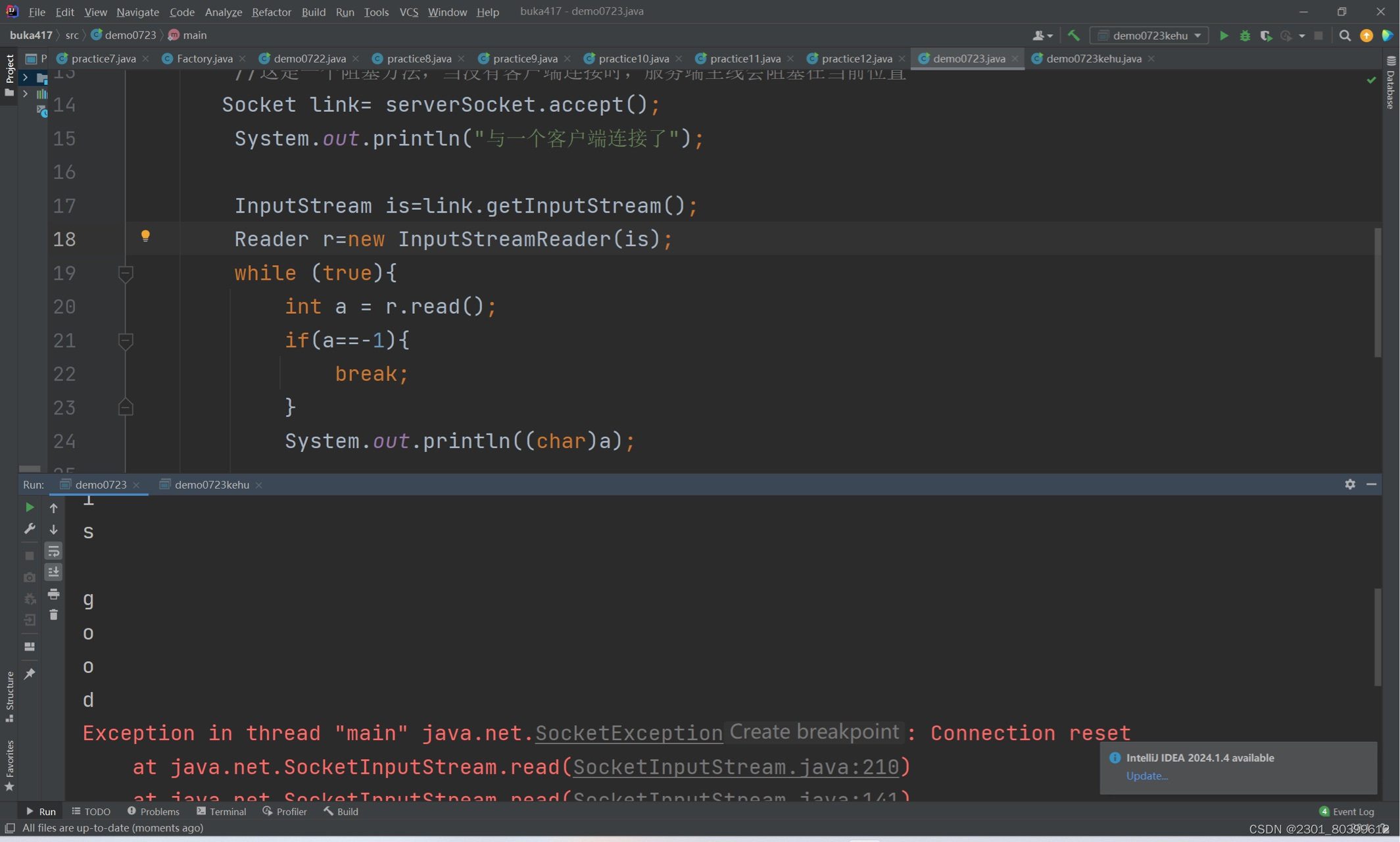Screen dimensions: 1400x842
Task: Open the Favorites tool window
Action: [9, 765]
